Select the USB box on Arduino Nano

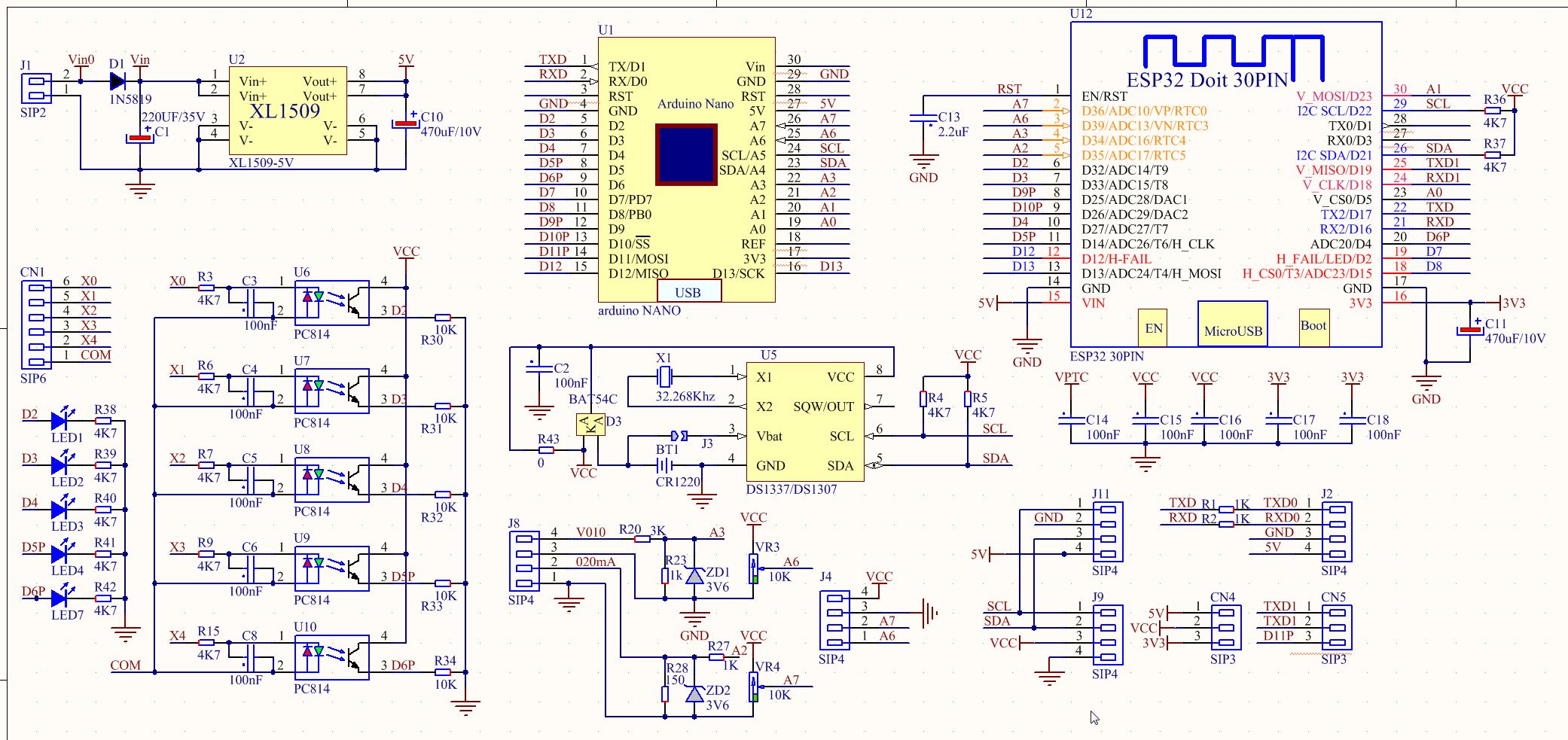[x=688, y=292]
